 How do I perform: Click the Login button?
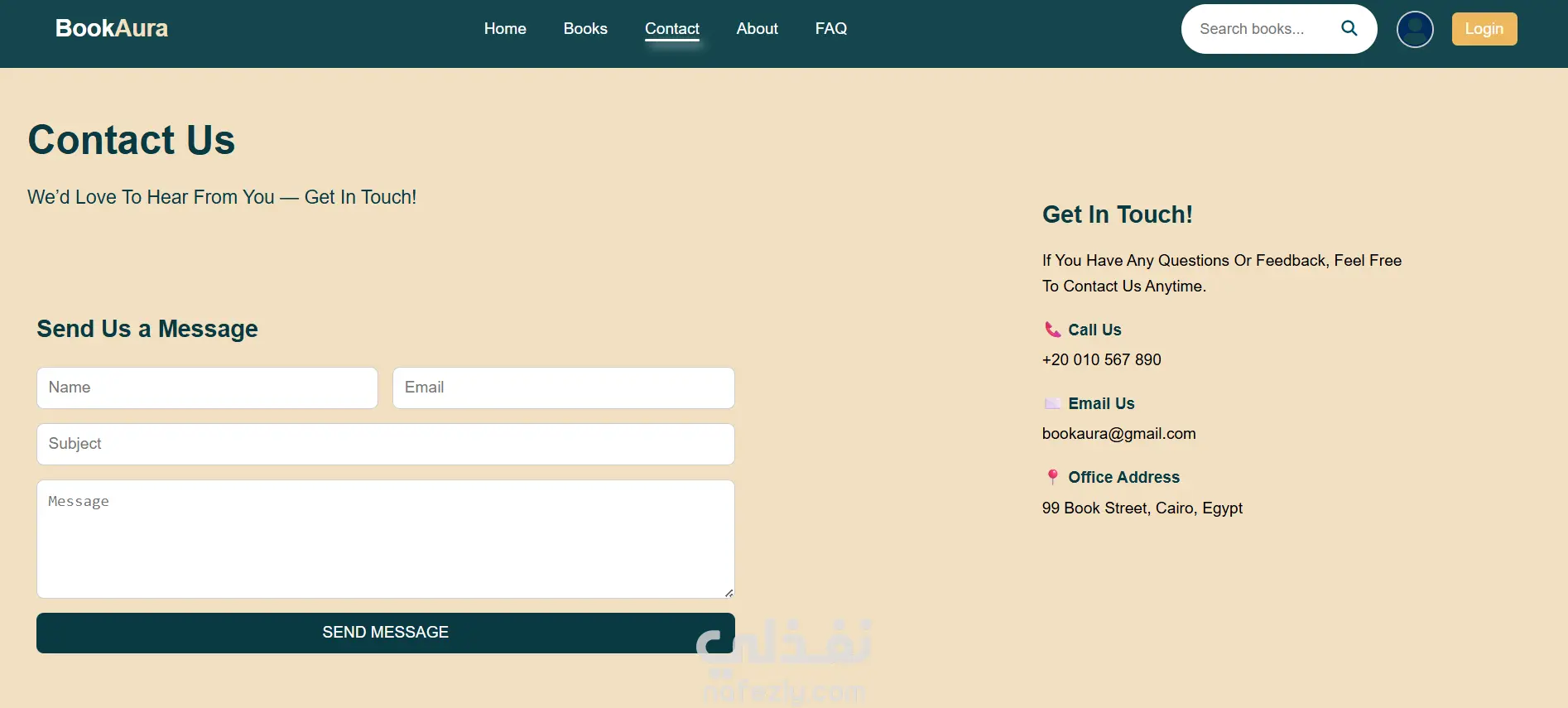pyautogui.click(x=1484, y=29)
